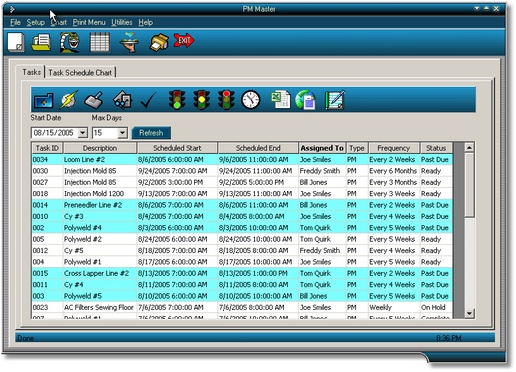Open the yellow folder with papers icon
Screen dimensions: 516x372
pos(41,42)
